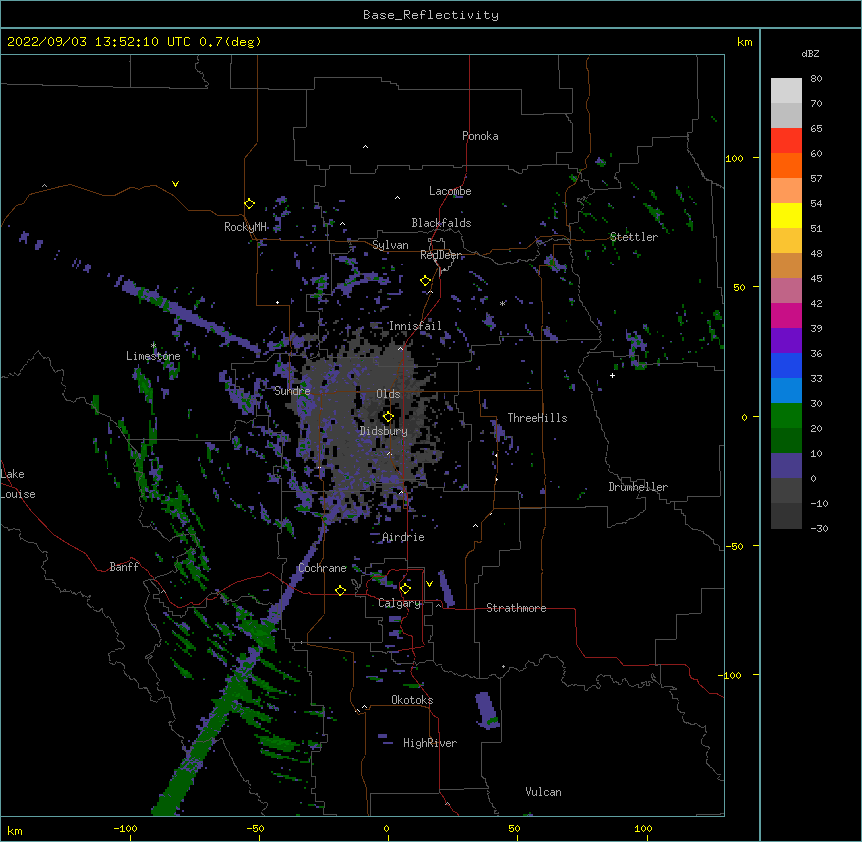Click the dBZ label above the color scale
Screen dimensions: 862x842
click(810, 54)
